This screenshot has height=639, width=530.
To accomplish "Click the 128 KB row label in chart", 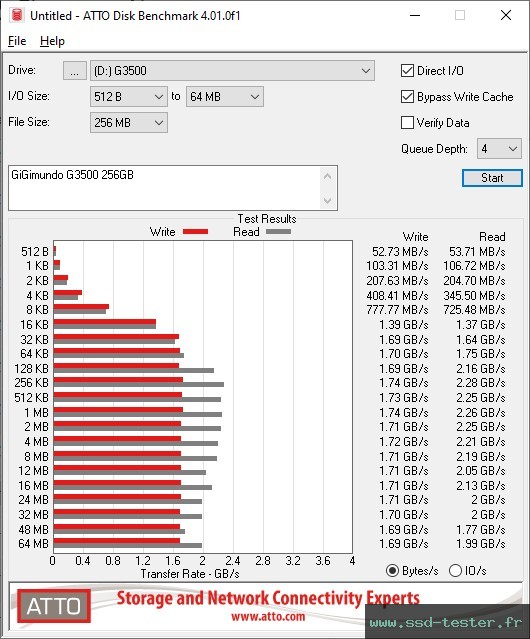I will [31, 369].
